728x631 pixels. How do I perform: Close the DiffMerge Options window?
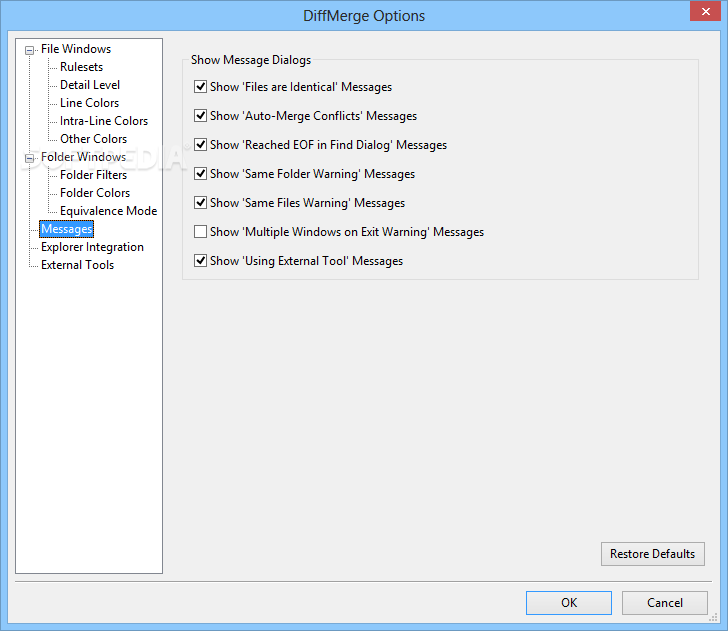click(705, 11)
